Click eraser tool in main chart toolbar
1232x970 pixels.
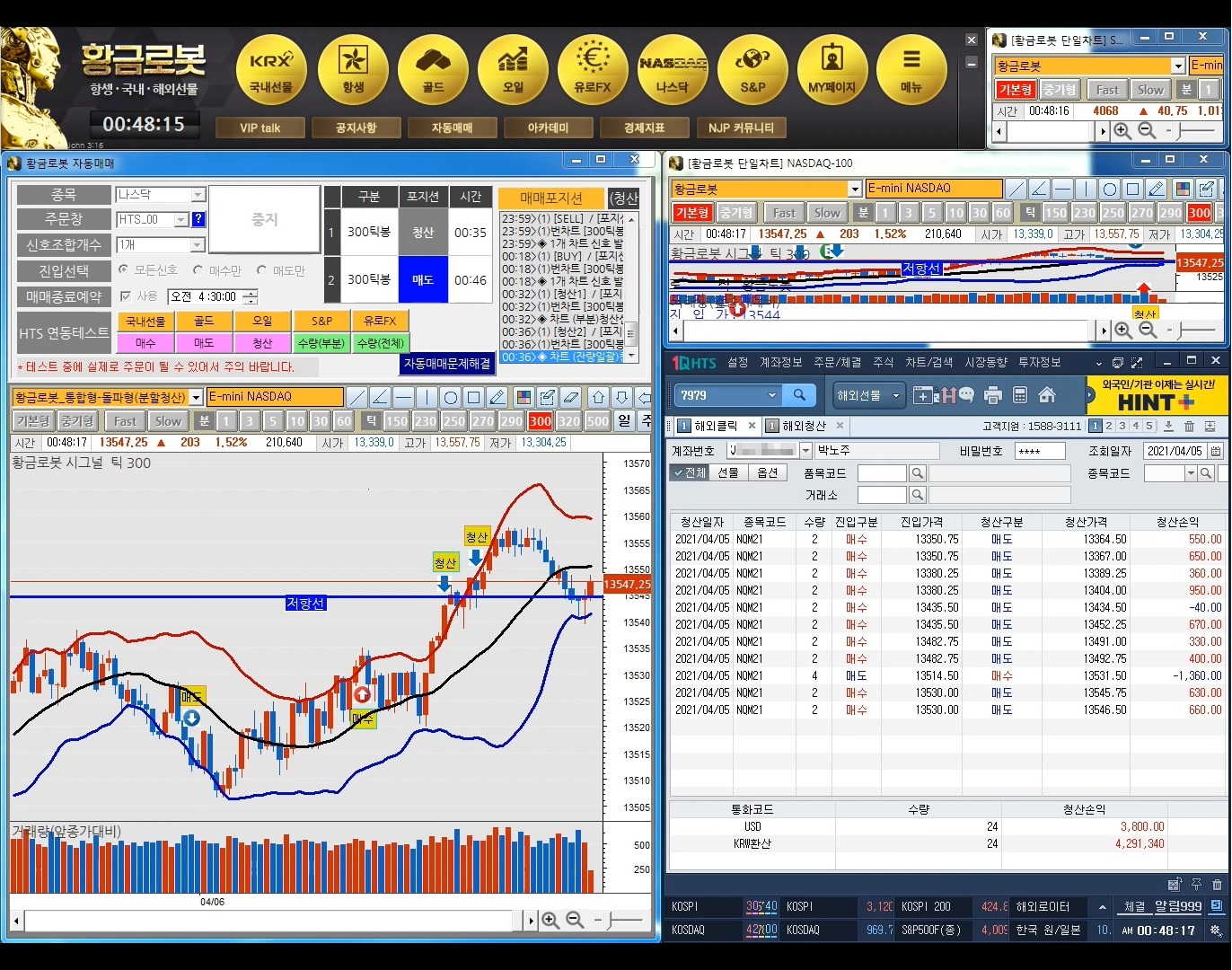pyautogui.click(x=570, y=397)
